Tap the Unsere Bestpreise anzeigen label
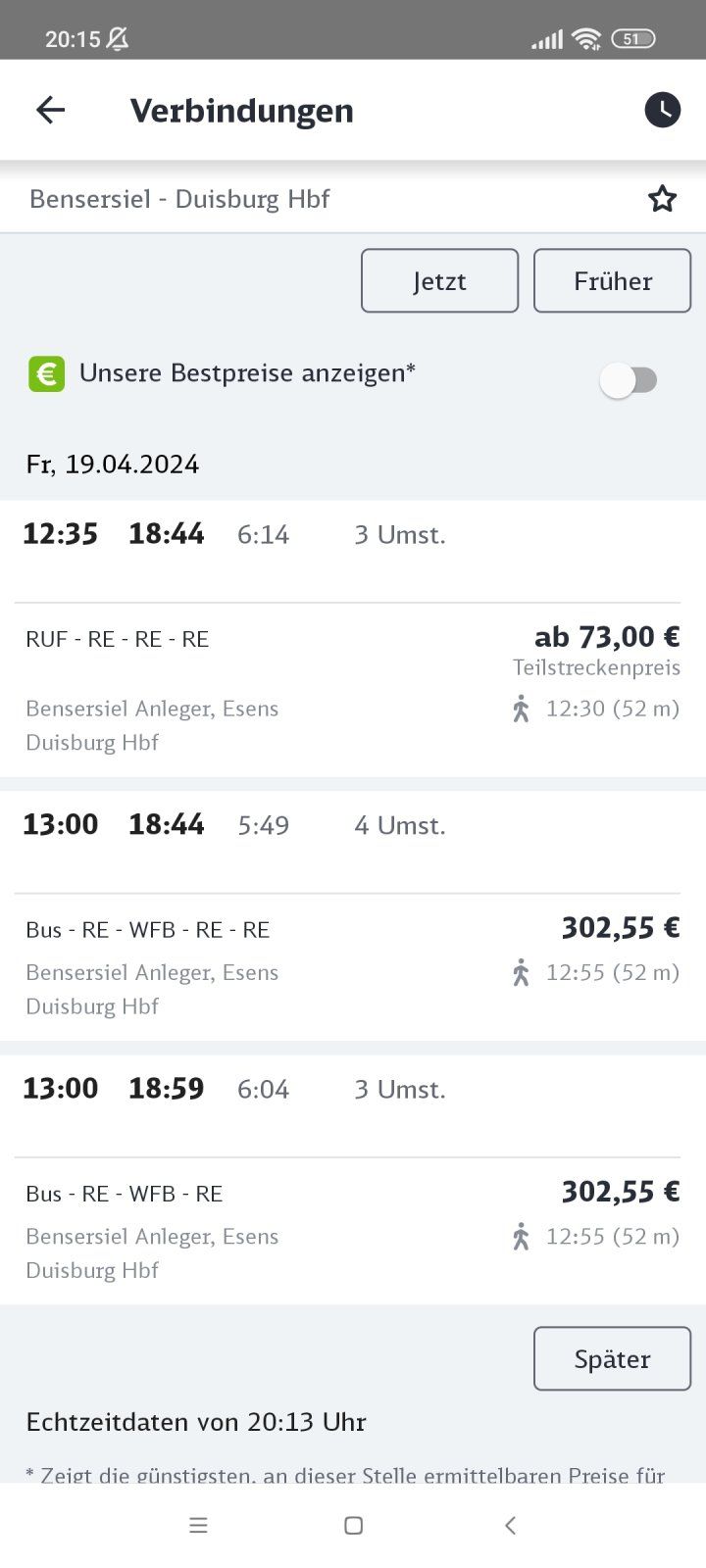This screenshot has width=706, height=1568. [247, 373]
